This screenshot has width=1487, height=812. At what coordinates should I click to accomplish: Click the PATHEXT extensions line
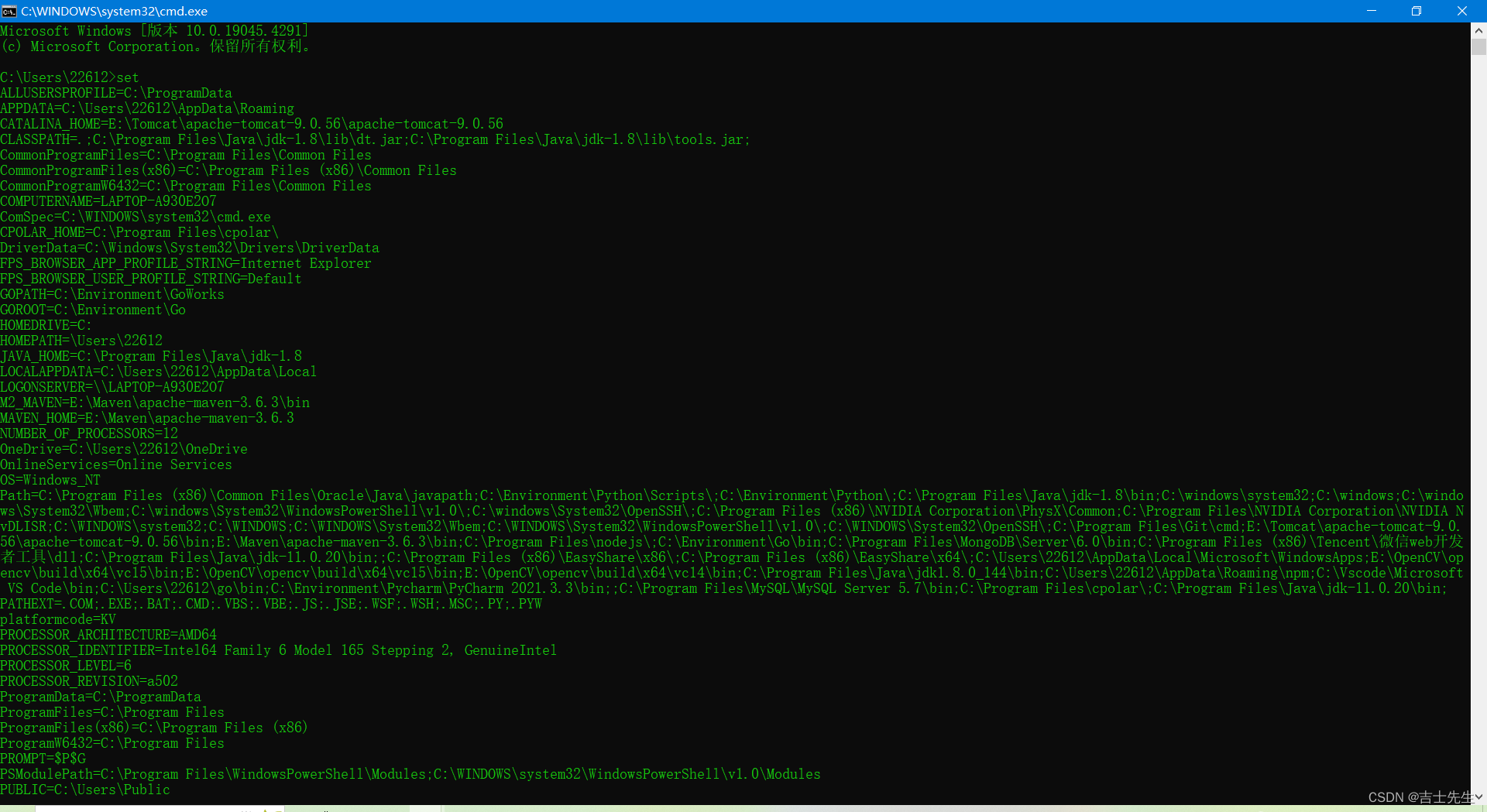[x=271, y=604]
